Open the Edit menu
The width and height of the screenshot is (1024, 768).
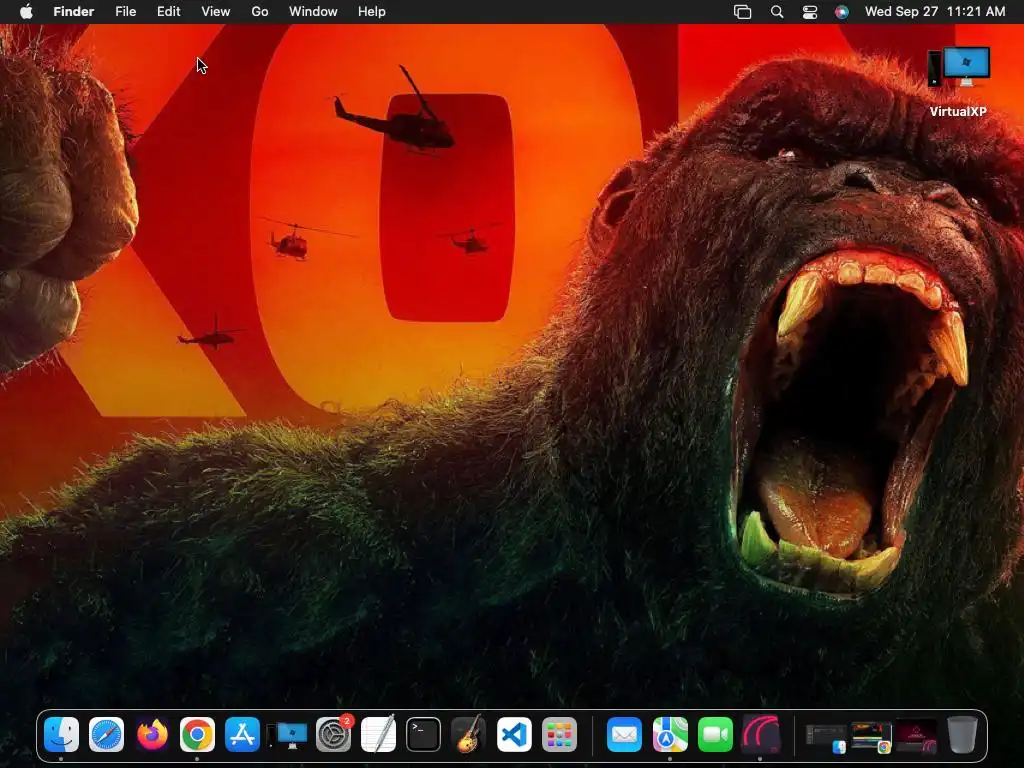pyautogui.click(x=168, y=12)
